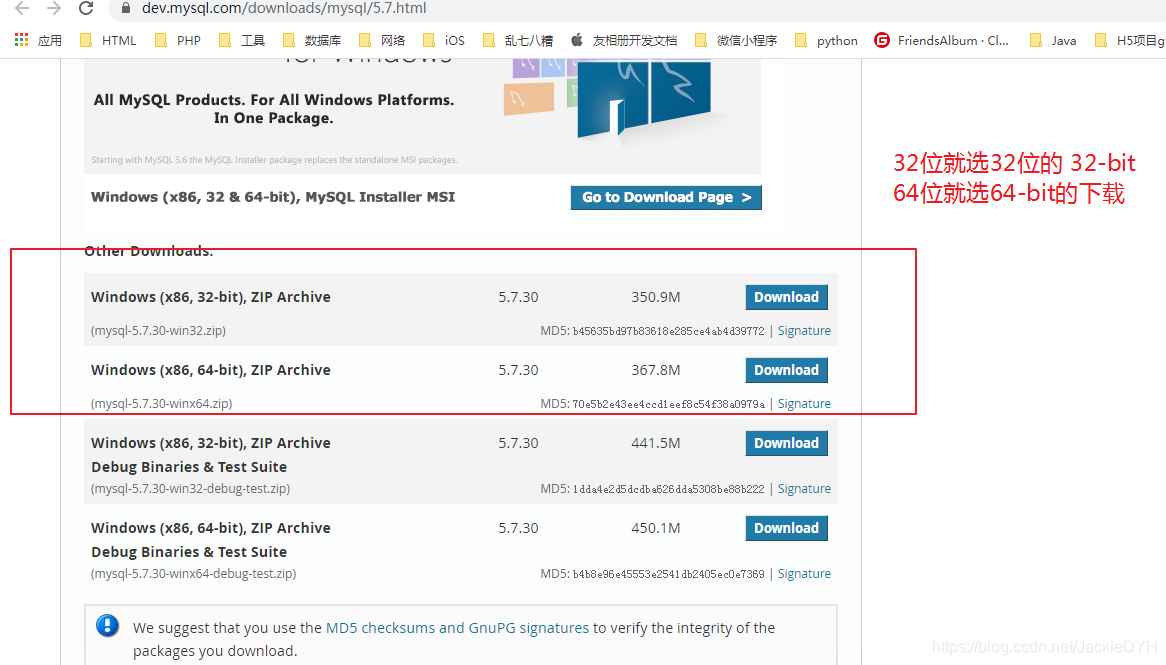The height and width of the screenshot is (665, 1166).
Task: Click MD5 hash of winx64 zip
Action: [x=668, y=404]
